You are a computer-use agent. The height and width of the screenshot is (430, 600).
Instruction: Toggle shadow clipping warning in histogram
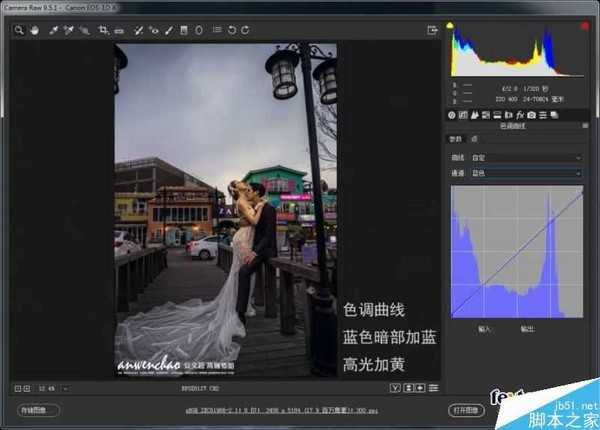450,25
